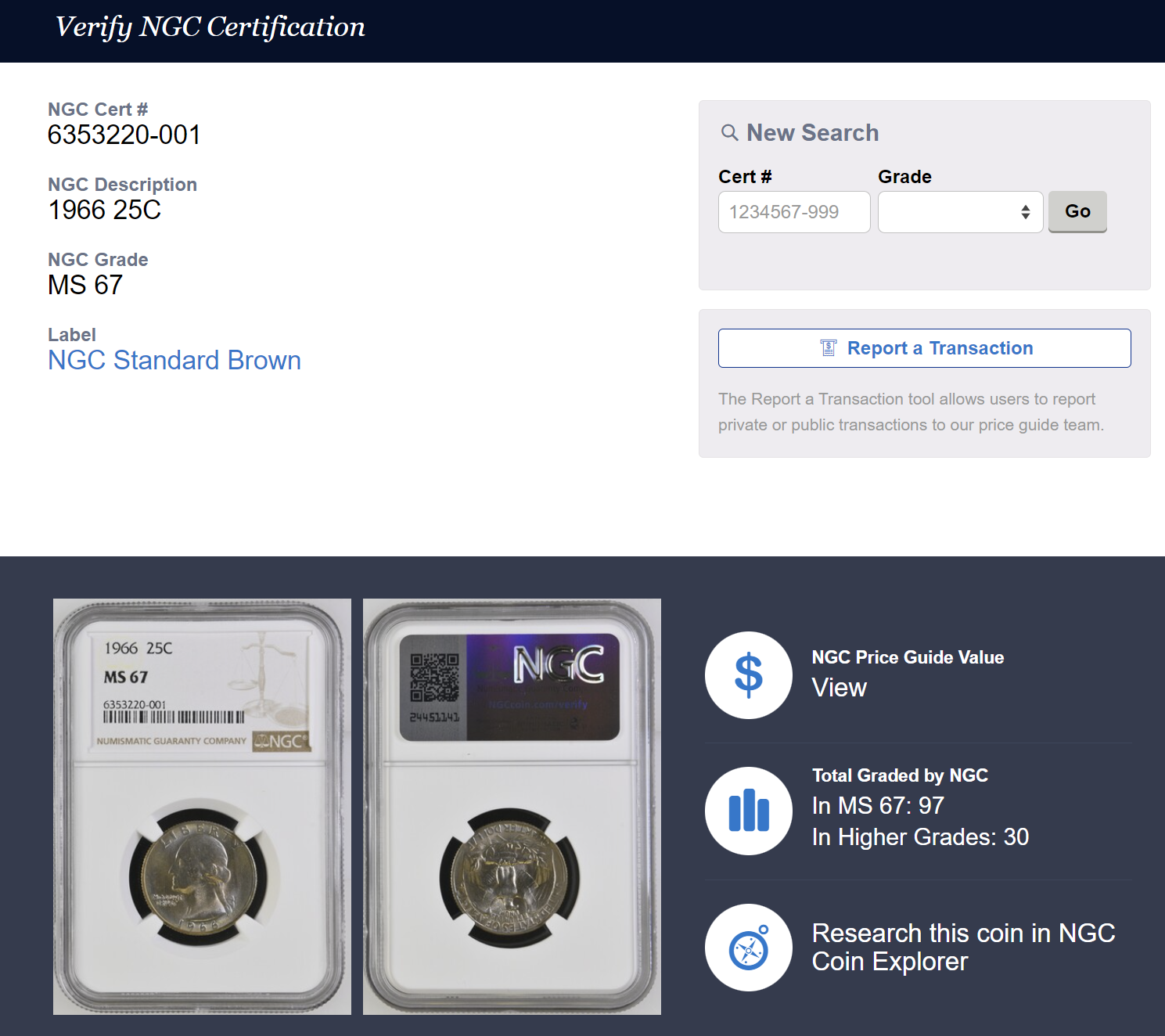
Task: Click the Report a Transaction description paragraph
Action: pyautogui.click(x=911, y=412)
